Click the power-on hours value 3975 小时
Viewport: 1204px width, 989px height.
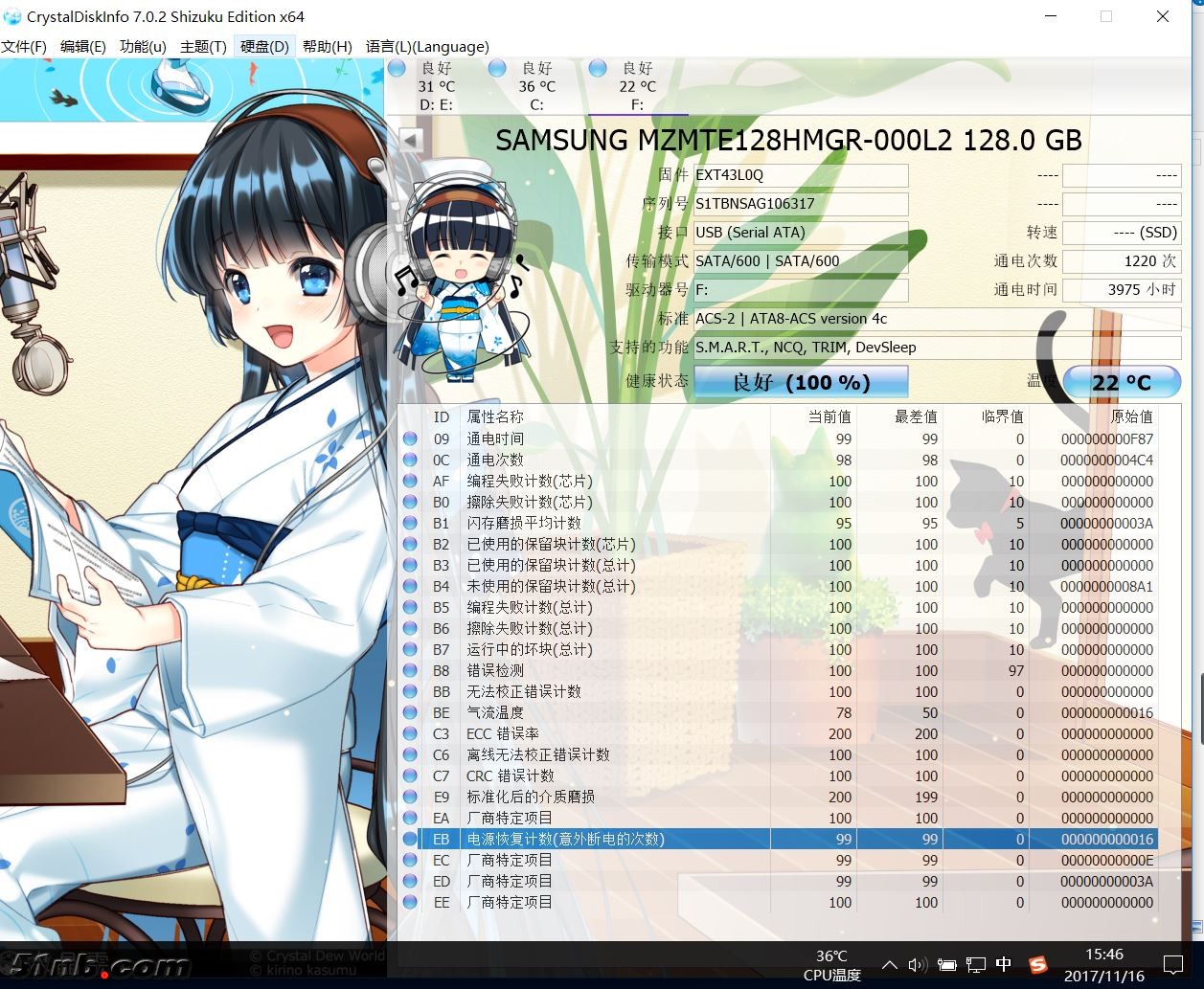pos(1122,290)
